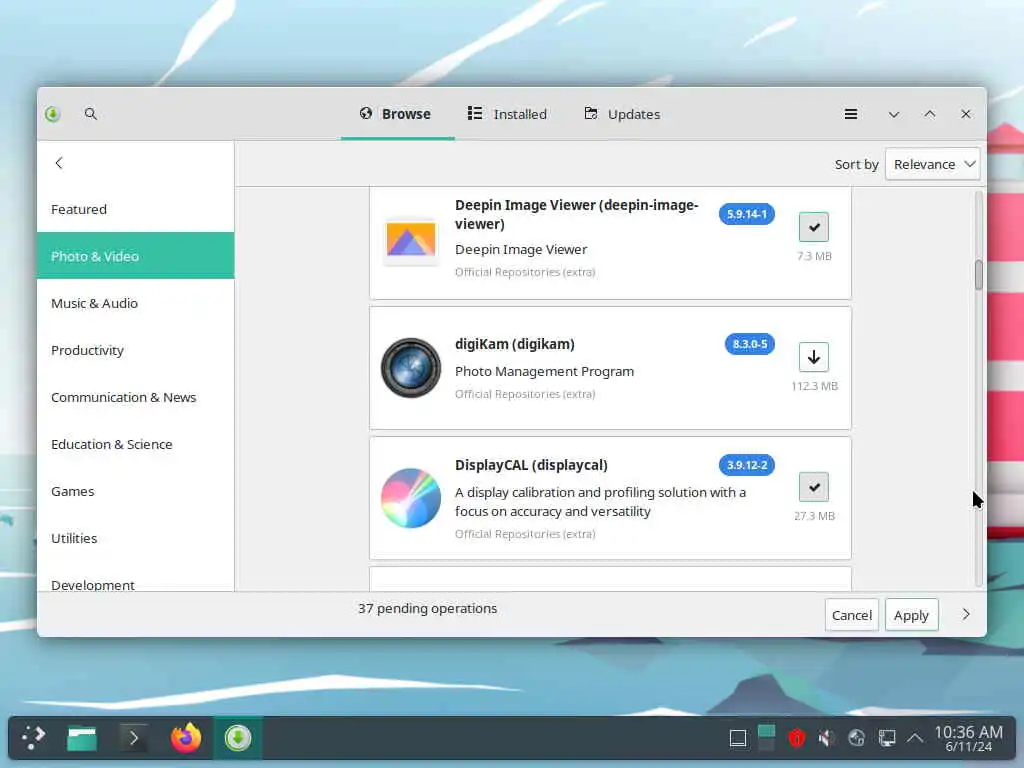Select the Games category
The image size is (1024, 768).
(135, 491)
